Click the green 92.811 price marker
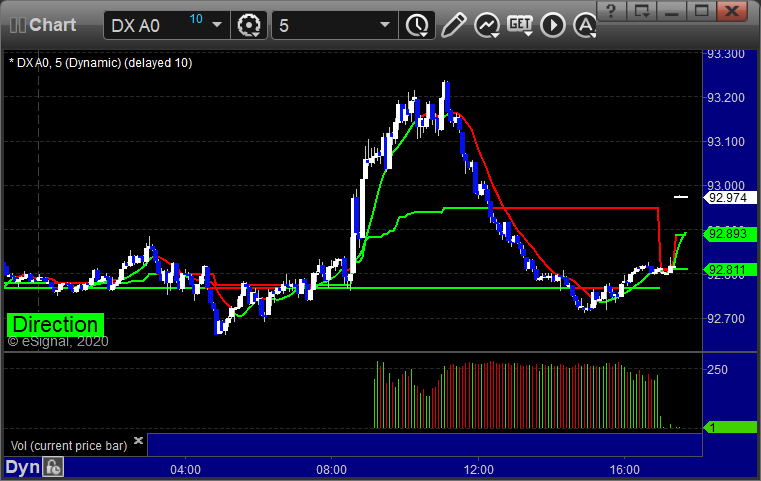Viewport: 761px width, 481px height. click(x=730, y=270)
